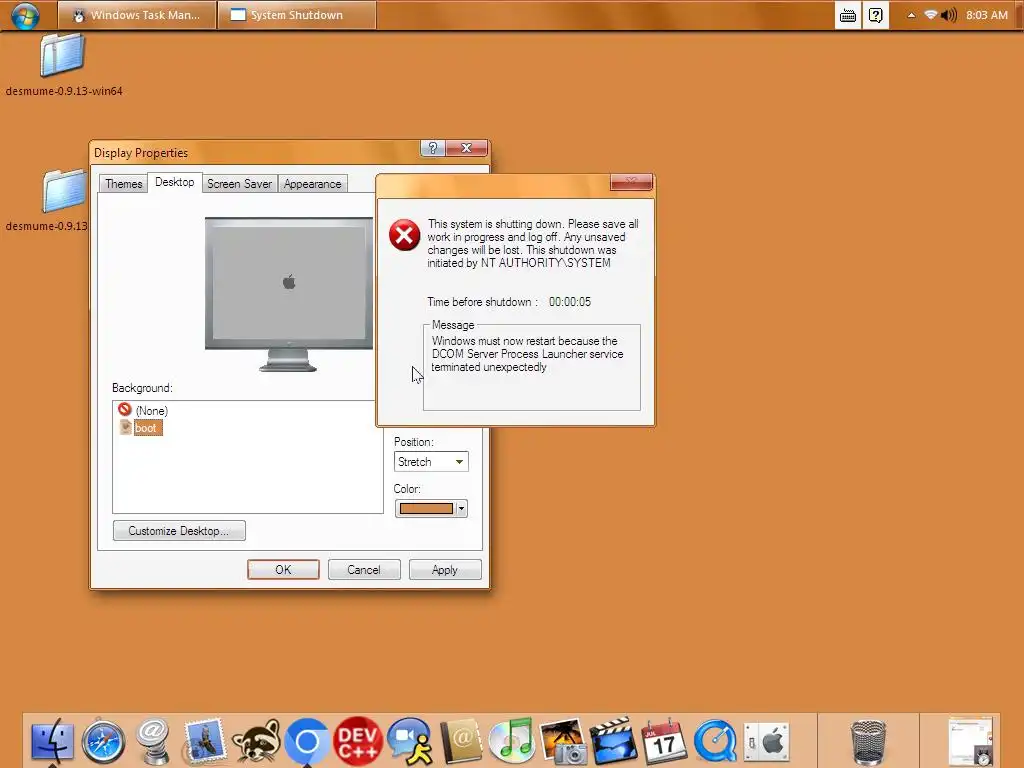Click the 8:03 AM clock

[x=987, y=15]
